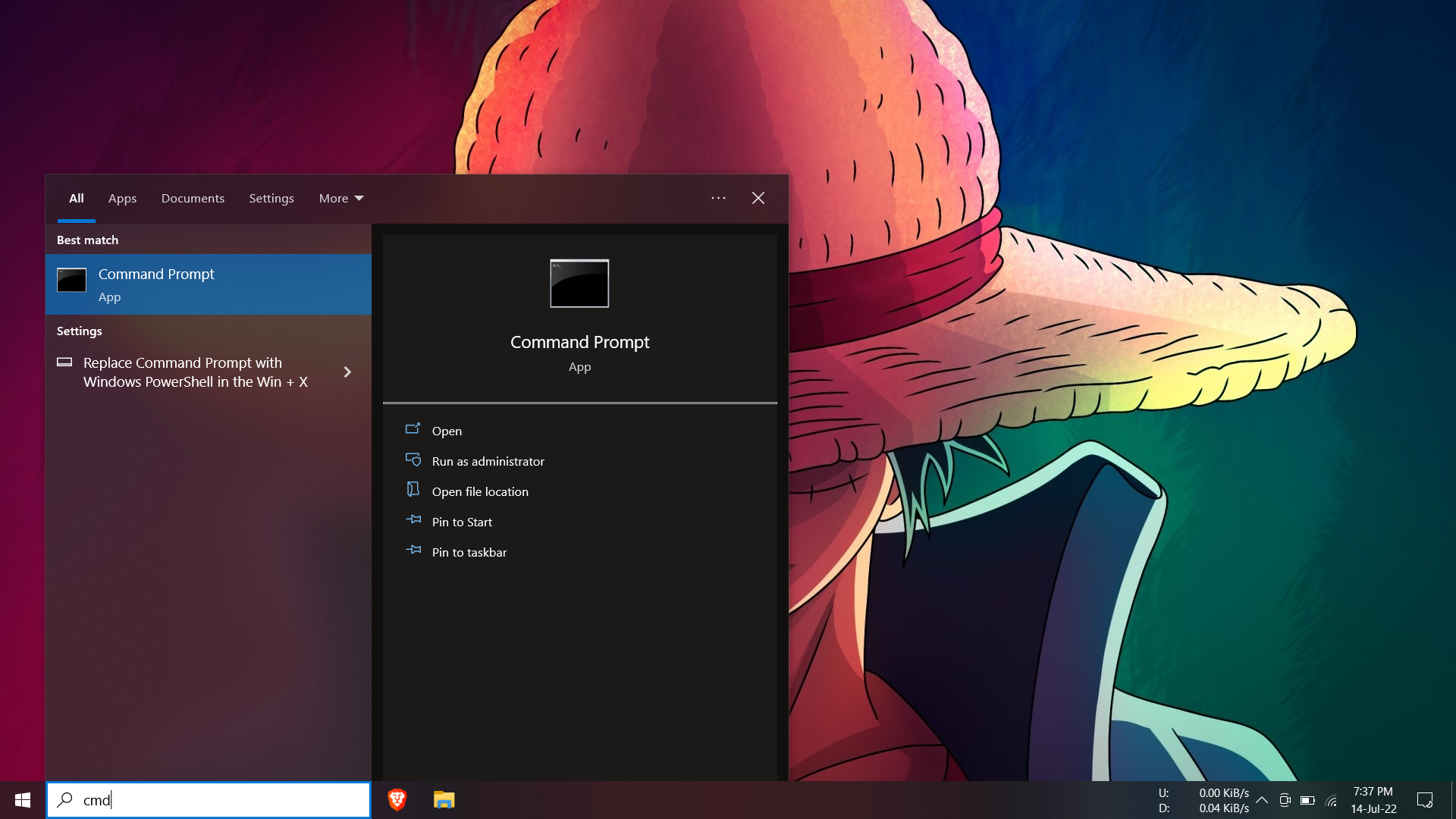The width and height of the screenshot is (1456, 819).
Task: Click Open to launch Command Prompt
Action: [447, 431]
